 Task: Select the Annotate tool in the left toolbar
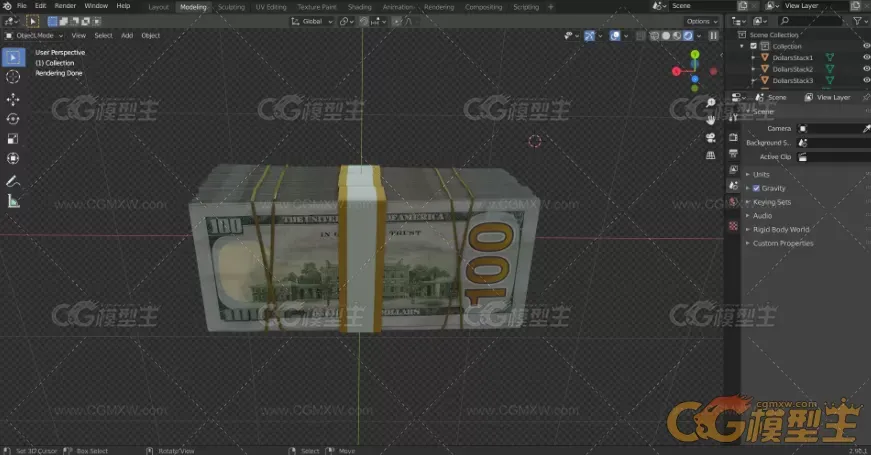(13, 181)
